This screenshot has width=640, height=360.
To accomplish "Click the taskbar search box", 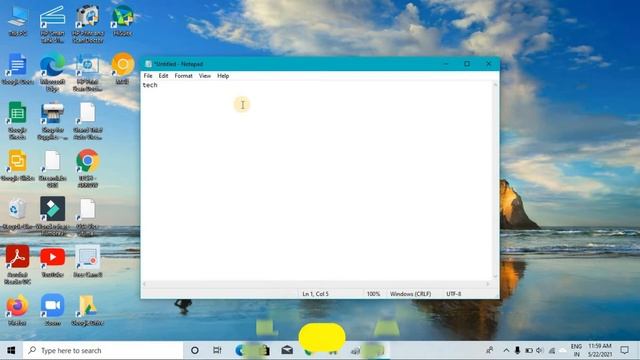I will click(103, 350).
